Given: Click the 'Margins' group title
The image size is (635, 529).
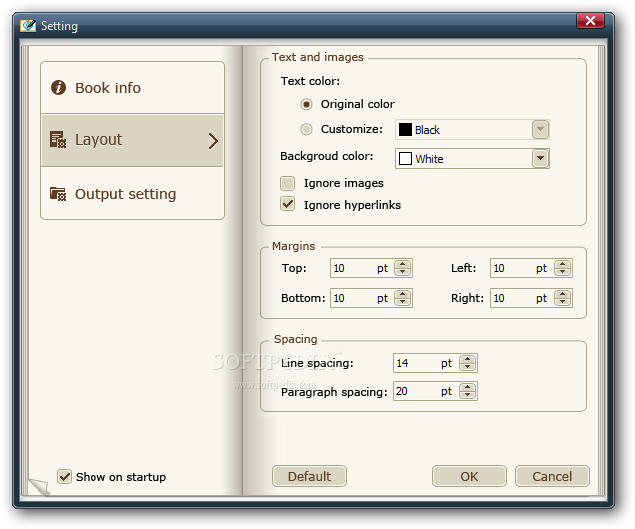Looking at the screenshot, I should click(294, 246).
